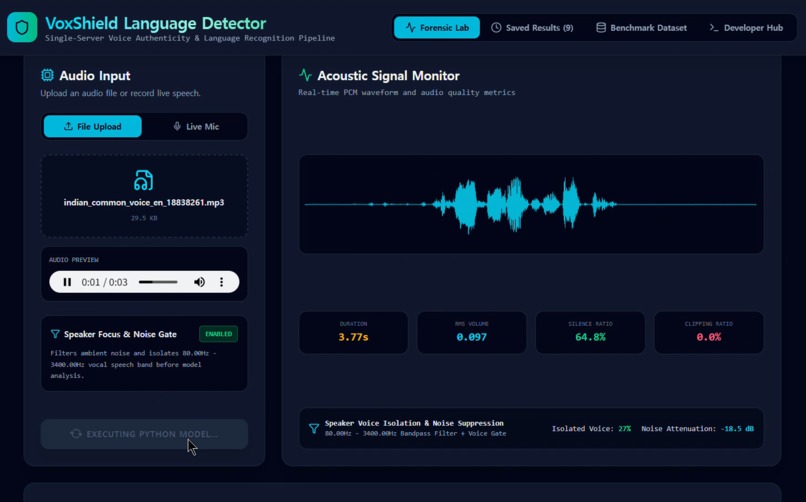The width and height of the screenshot is (806, 502).
Task: Click the waveform display in Signal Monitor
Action: point(531,204)
